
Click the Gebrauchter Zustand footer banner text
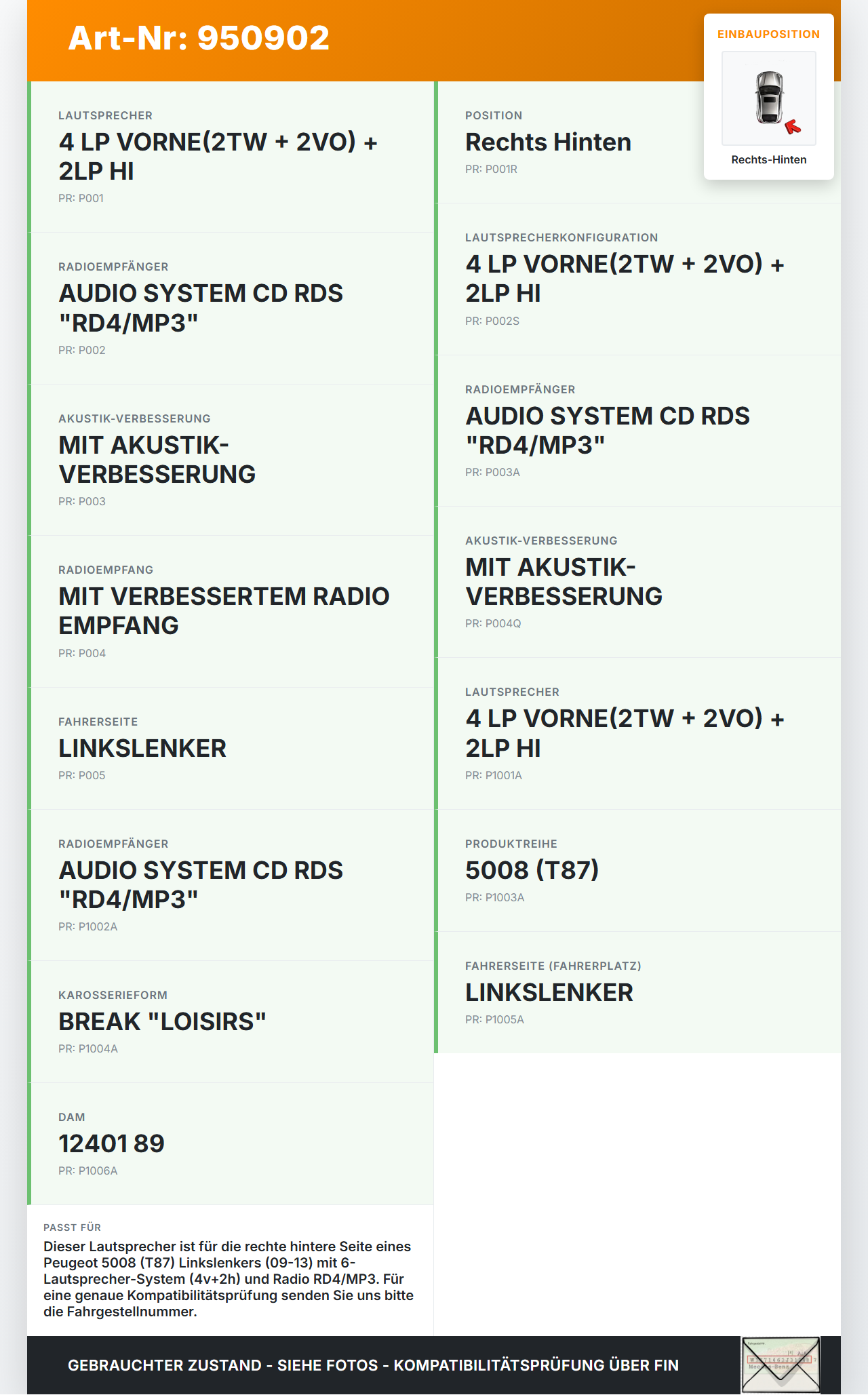[x=373, y=1365]
